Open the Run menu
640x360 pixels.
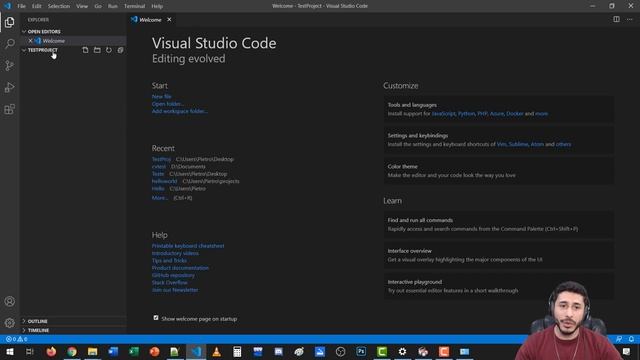tap(113, 6)
